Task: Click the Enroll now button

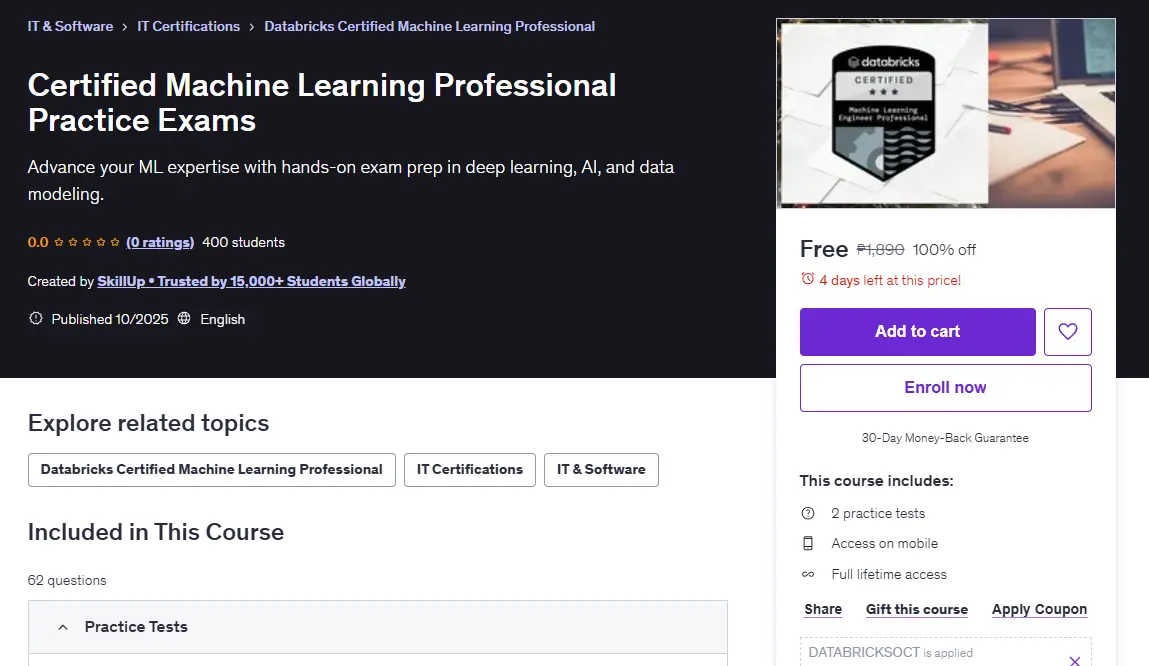Action: (x=945, y=388)
